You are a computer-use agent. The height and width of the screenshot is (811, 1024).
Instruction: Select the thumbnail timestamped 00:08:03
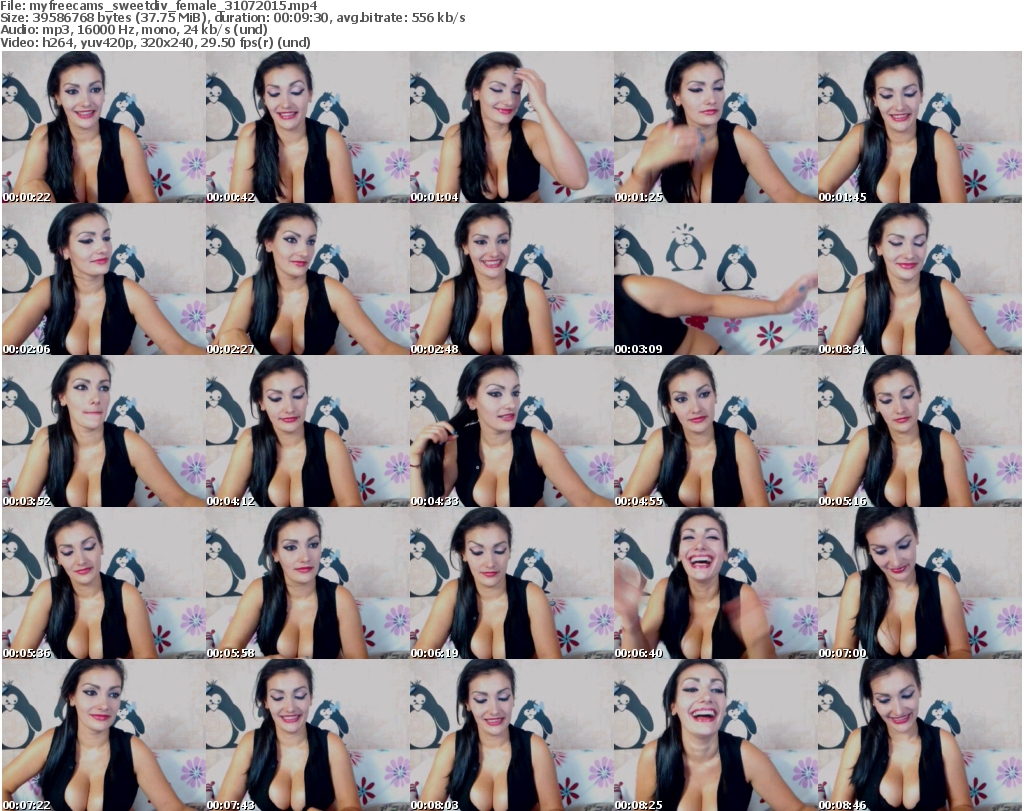[511, 735]
